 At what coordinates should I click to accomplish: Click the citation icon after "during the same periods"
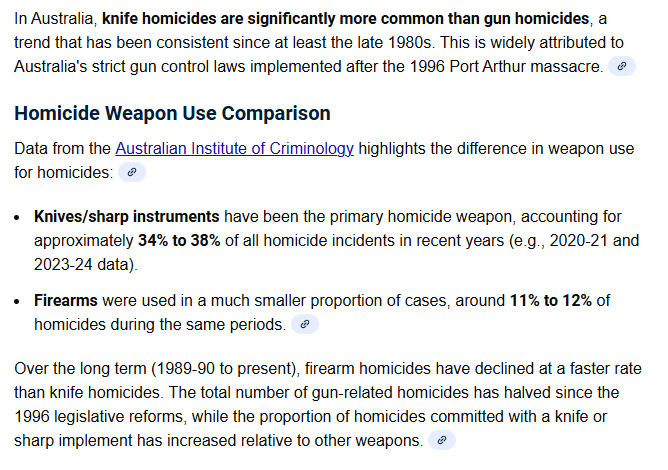(305, 324)
